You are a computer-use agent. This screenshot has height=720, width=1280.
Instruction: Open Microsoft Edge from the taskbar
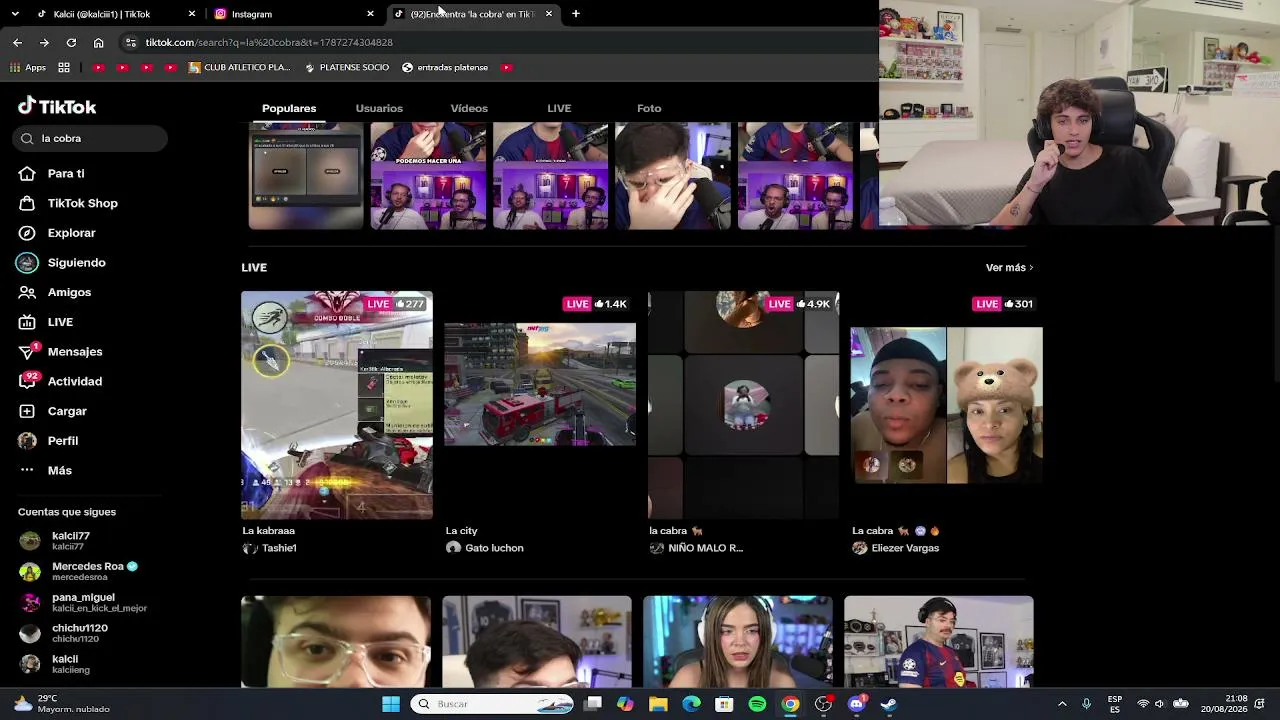coord(691,704)
